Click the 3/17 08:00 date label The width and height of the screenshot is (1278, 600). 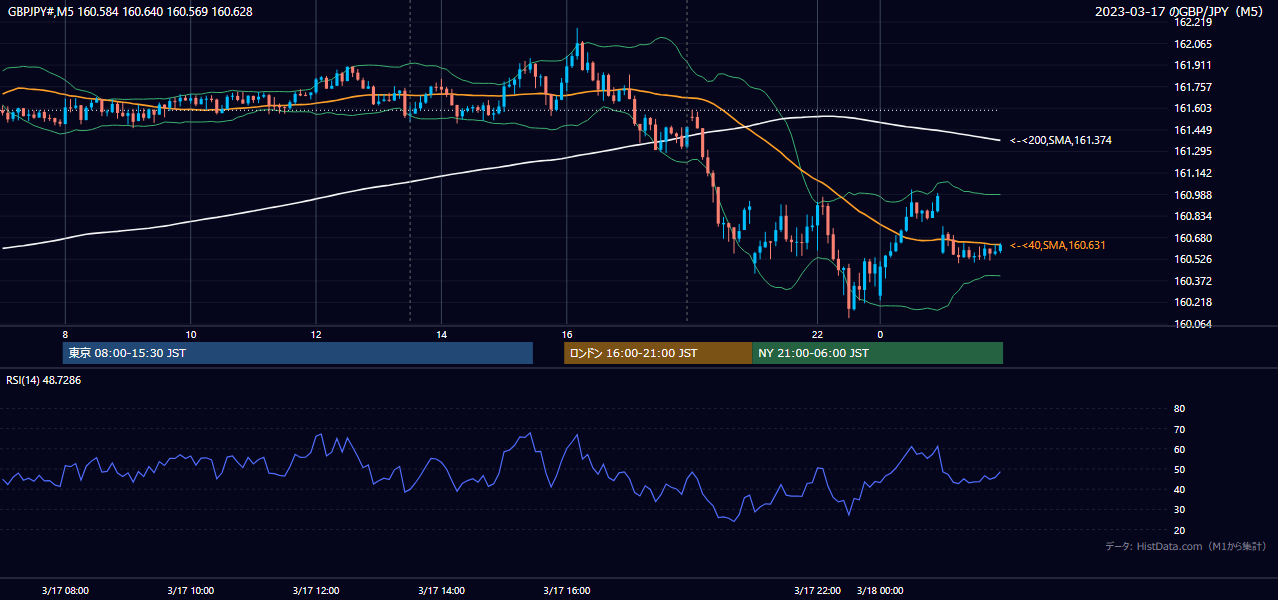tap(65, 590)
